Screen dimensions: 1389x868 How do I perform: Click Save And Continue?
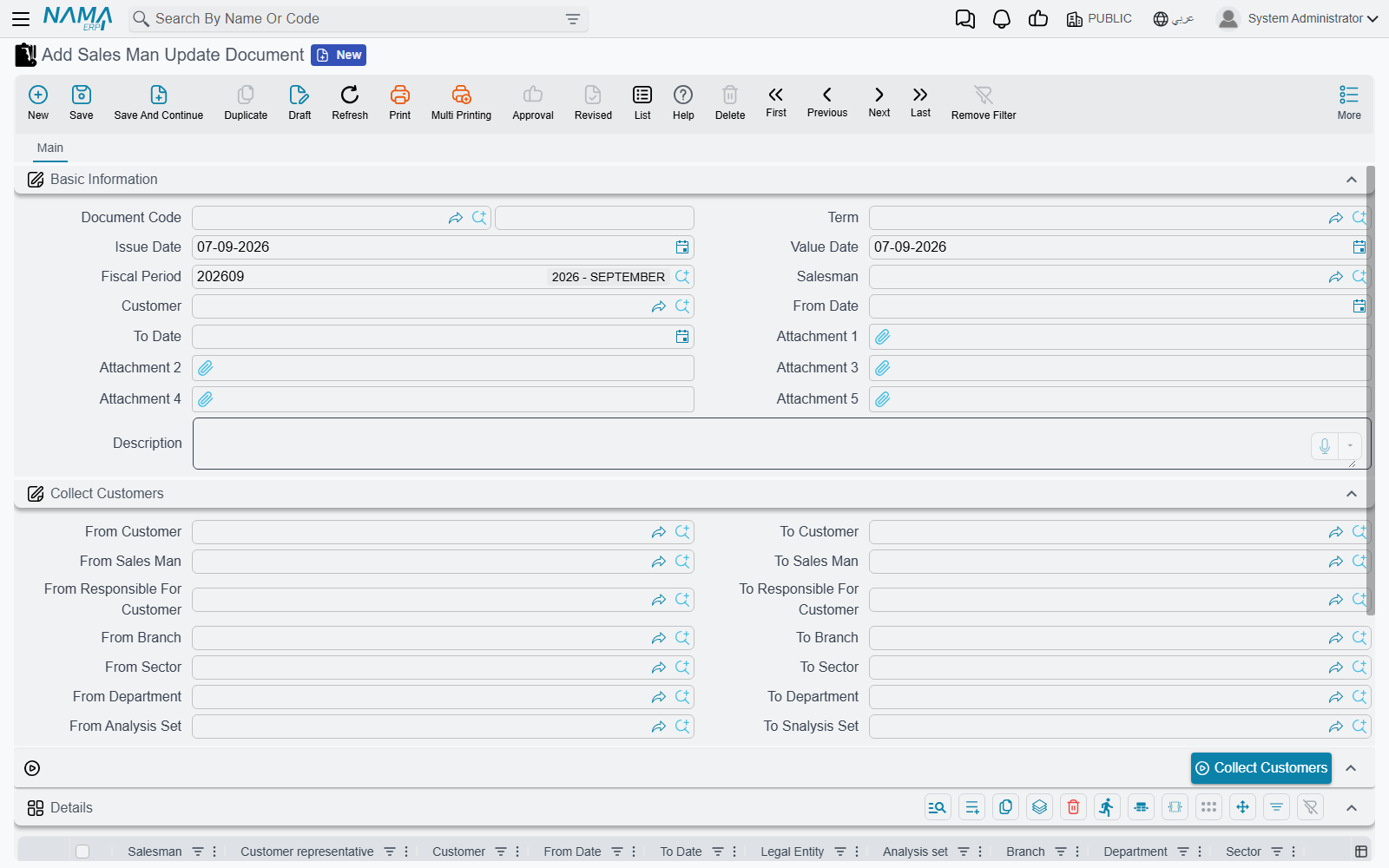click(159, 102)
